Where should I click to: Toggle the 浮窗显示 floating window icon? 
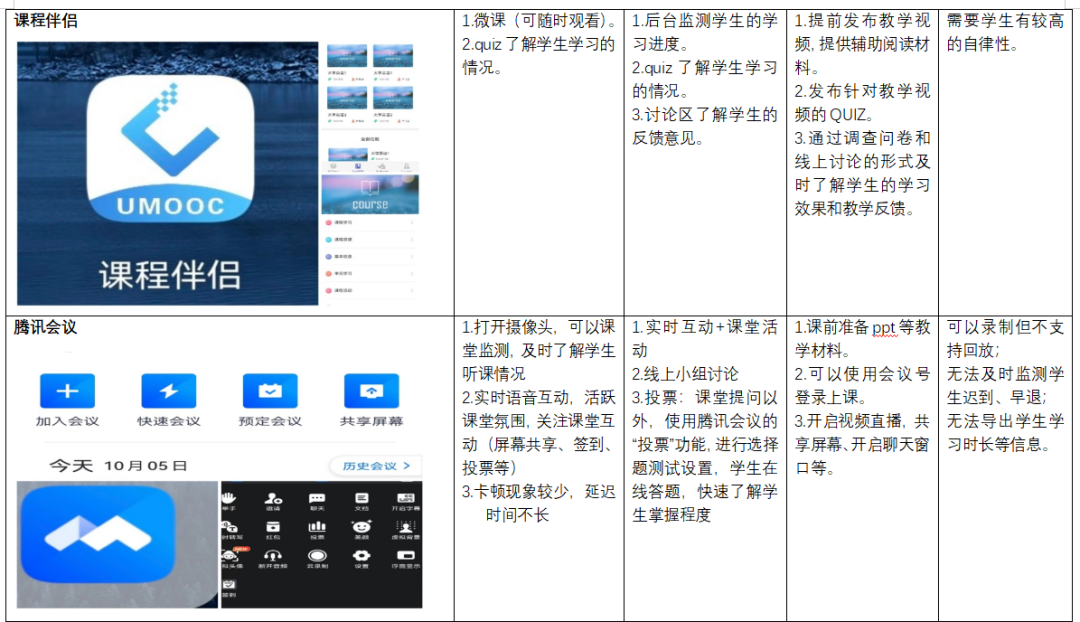point(406,555)
